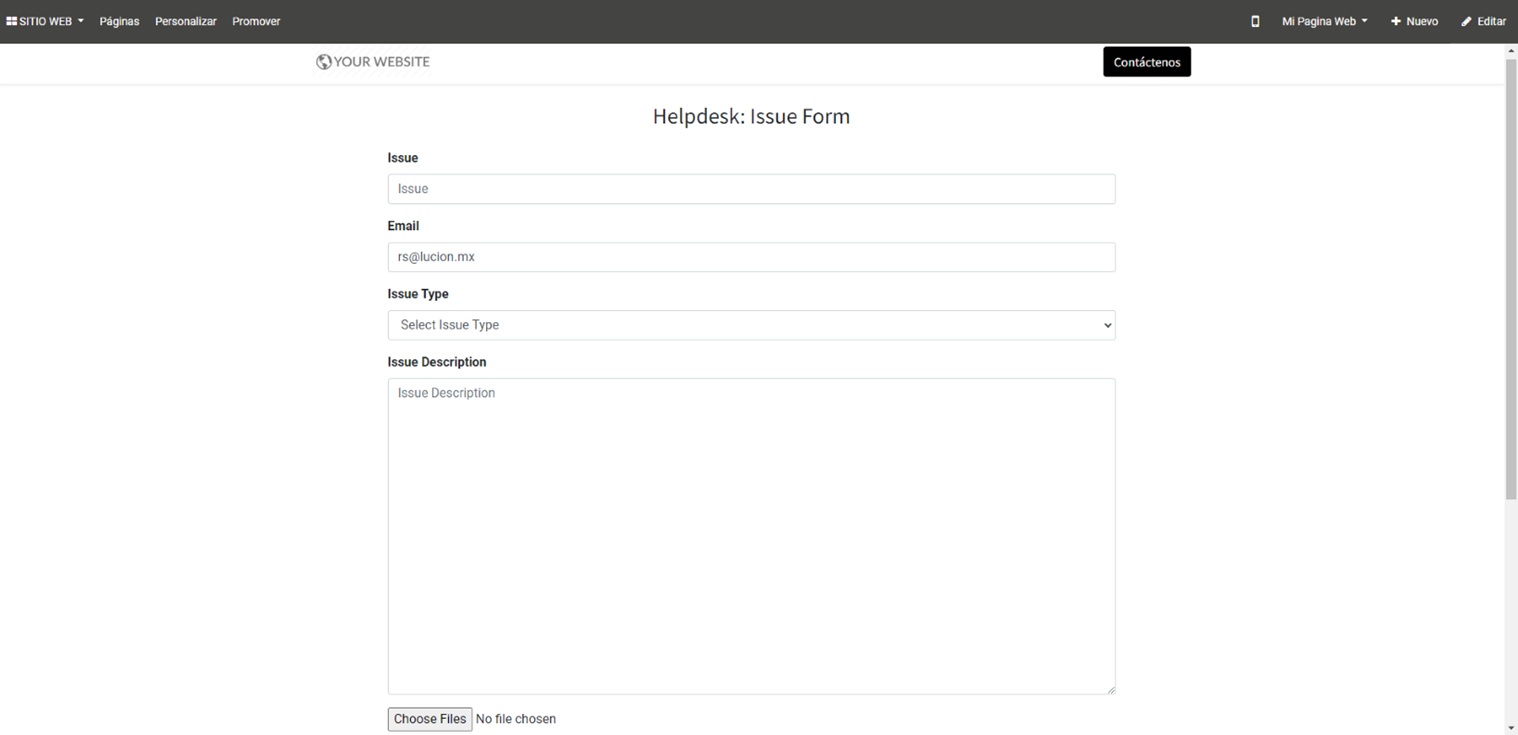Screen dimensions: 1518x735
Task: Open the Personalizar menu
Action: coord(185,21)
